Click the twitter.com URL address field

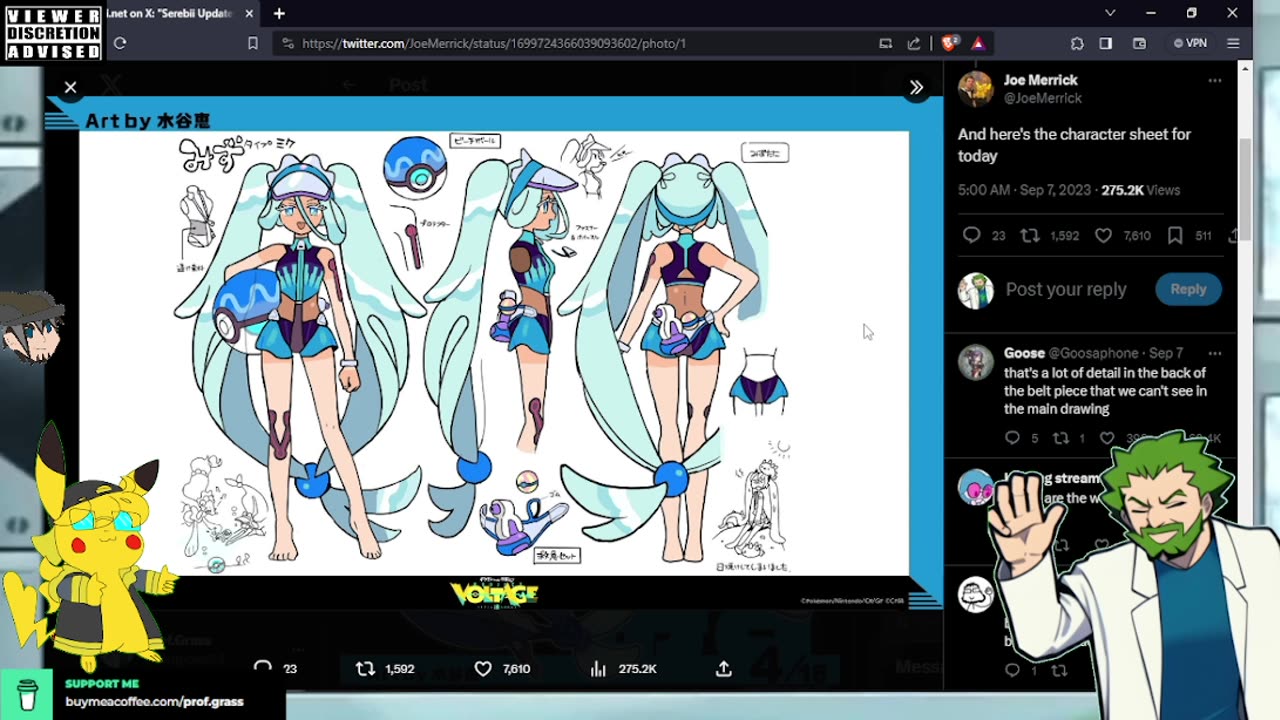(x=494, y=43)
